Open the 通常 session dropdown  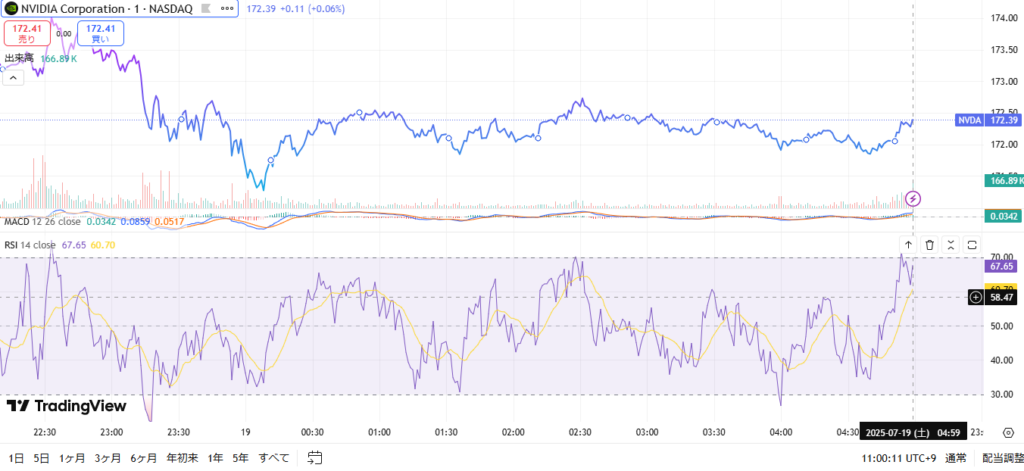tap(955, 458)
